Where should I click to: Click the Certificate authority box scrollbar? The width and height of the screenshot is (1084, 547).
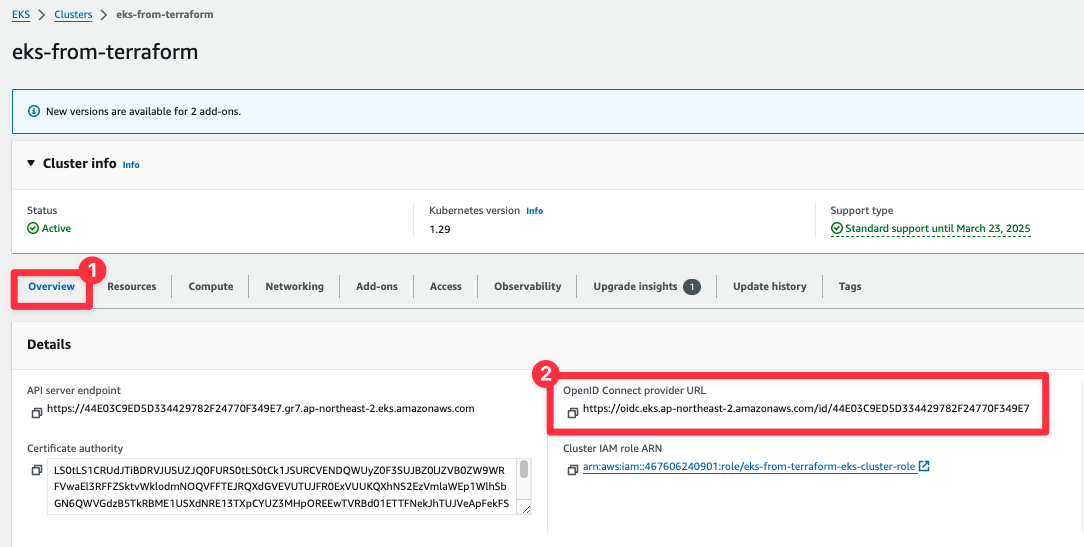point(525,470)
